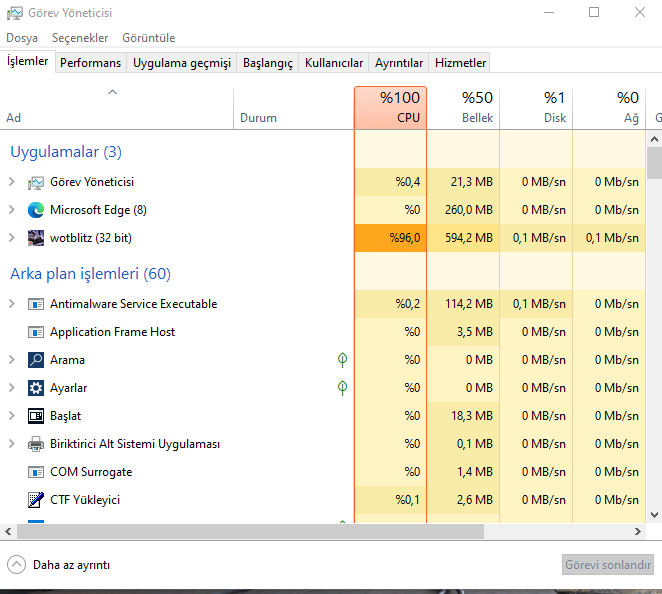Click the vertical scrollbar down arrow

pos(654,515)
